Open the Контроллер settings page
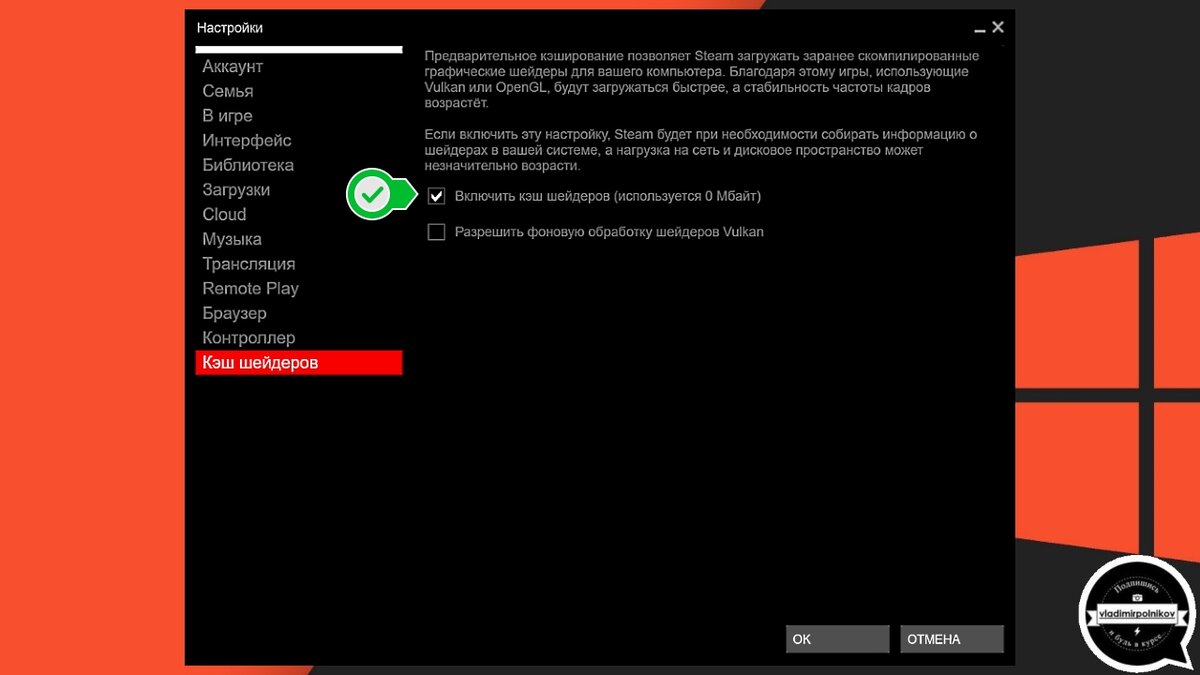Image resolution: width=1200 pixels, height=675 pixels. (x=299, y=337)
